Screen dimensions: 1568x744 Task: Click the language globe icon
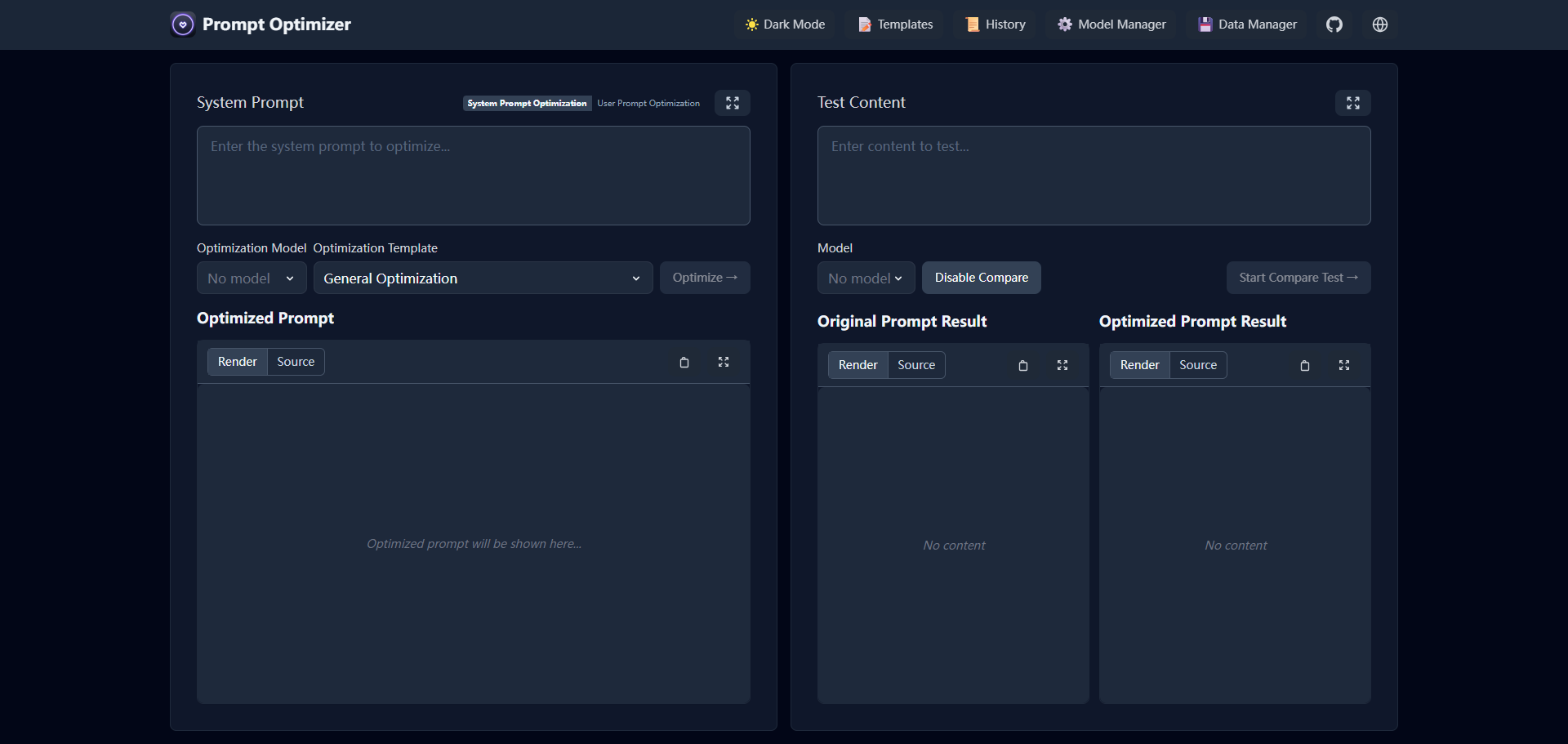pos(1379,25)
